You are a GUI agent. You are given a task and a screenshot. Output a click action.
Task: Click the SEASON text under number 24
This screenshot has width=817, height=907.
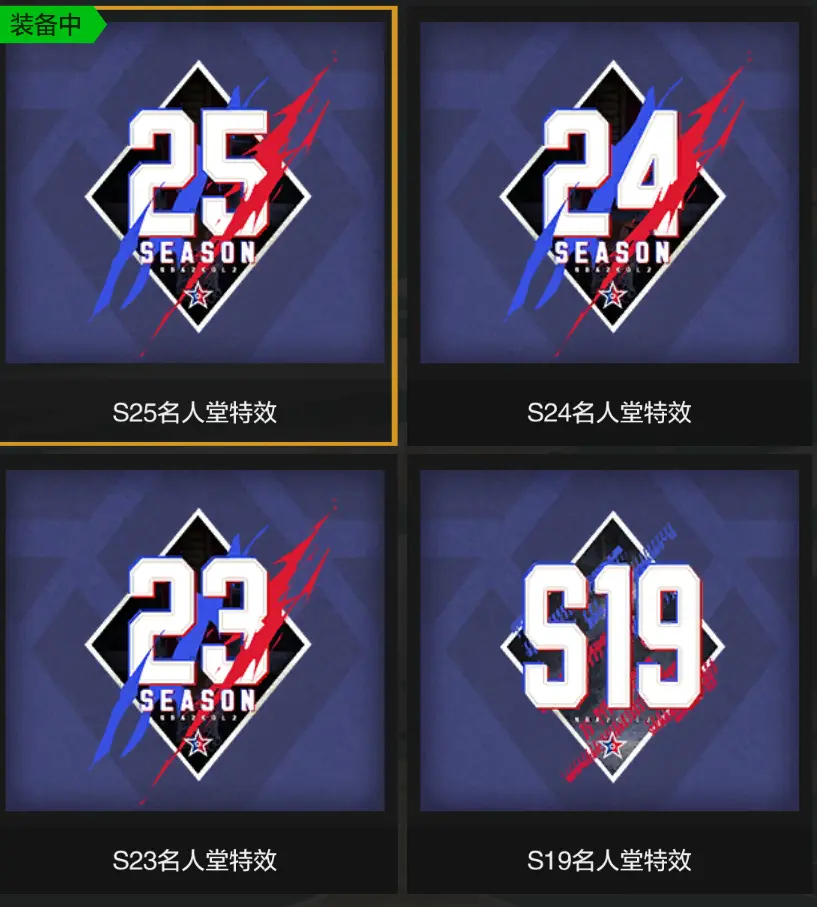(x=612, y=252)
